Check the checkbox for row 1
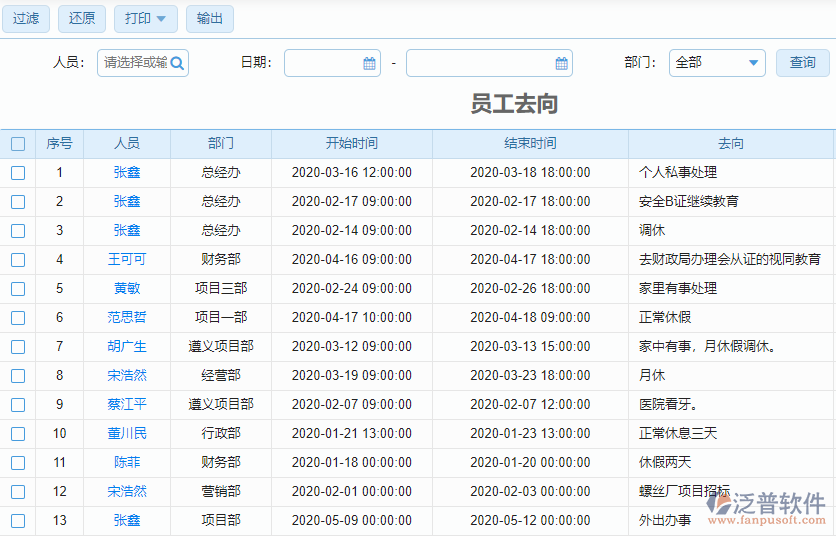 [18, 173]
